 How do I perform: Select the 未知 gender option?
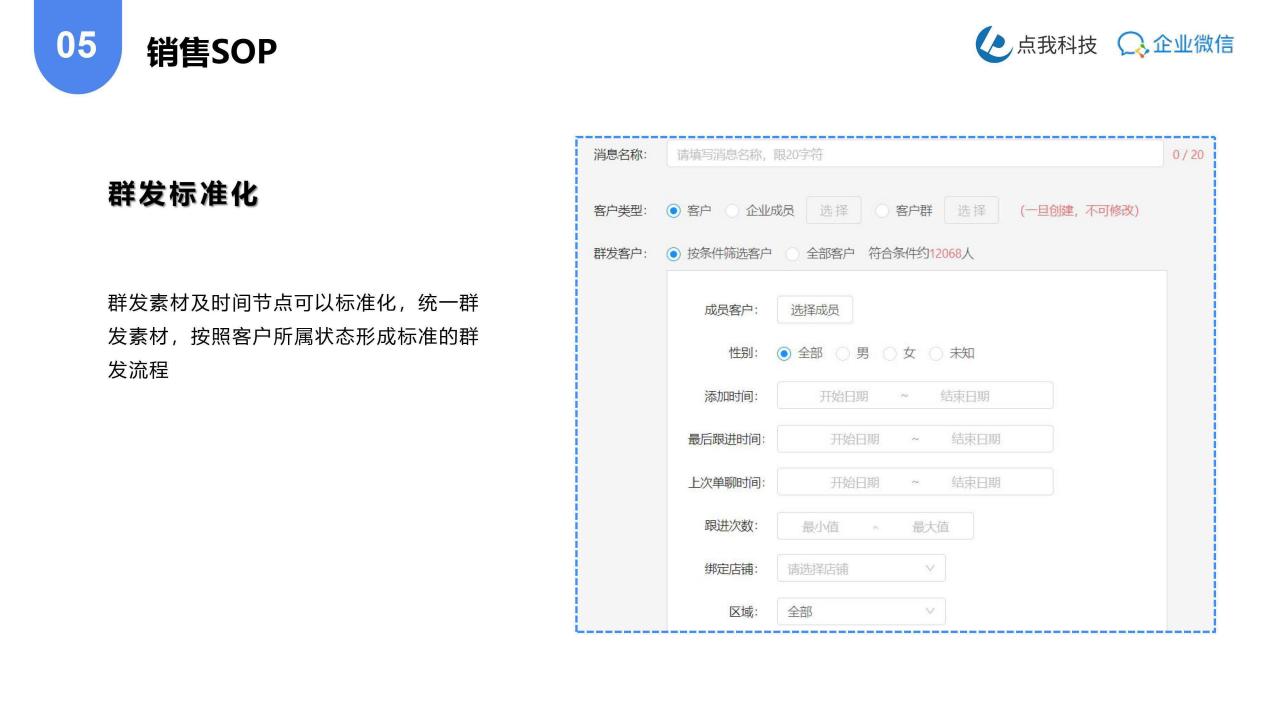point(936,353)
